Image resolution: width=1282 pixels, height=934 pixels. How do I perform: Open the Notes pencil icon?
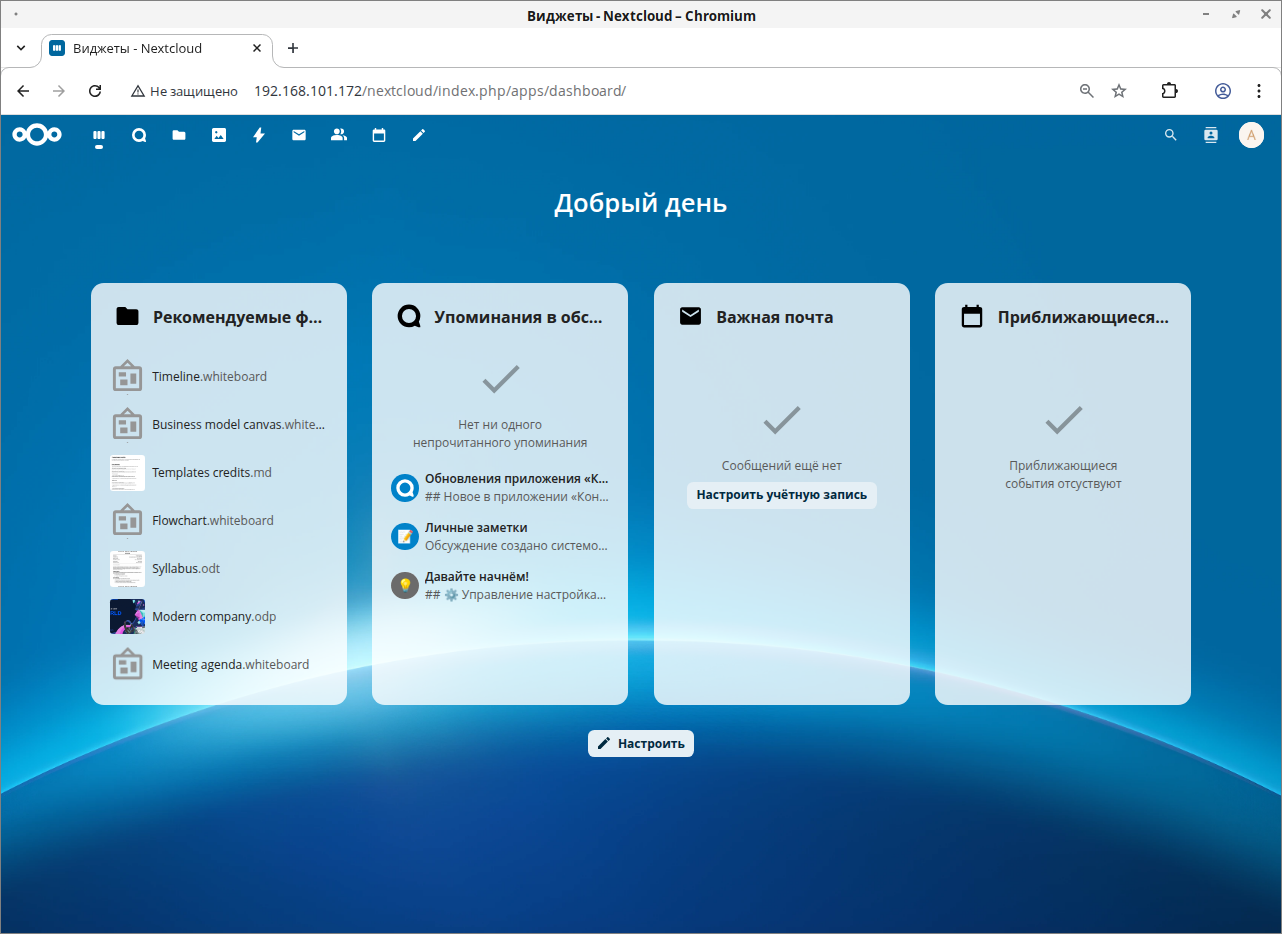pos(419,135)
